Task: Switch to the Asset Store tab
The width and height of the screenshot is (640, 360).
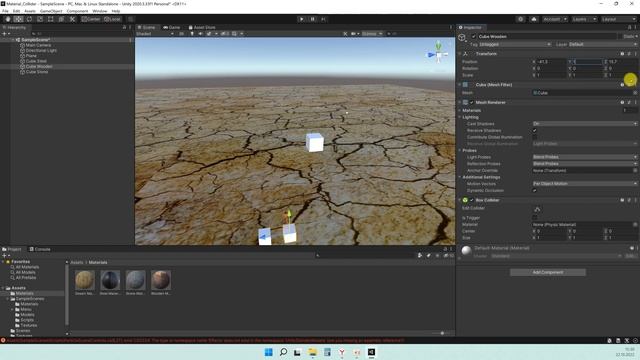Action: click(202, 27)
